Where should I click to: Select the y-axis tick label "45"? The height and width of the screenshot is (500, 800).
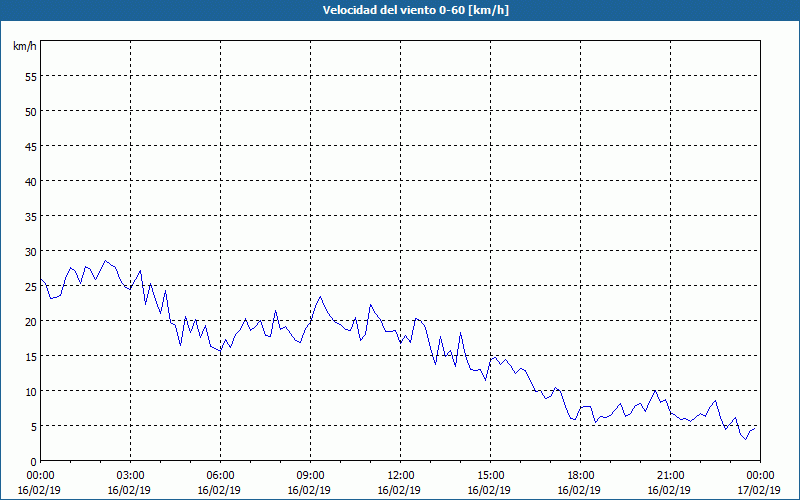pos(31,147)
